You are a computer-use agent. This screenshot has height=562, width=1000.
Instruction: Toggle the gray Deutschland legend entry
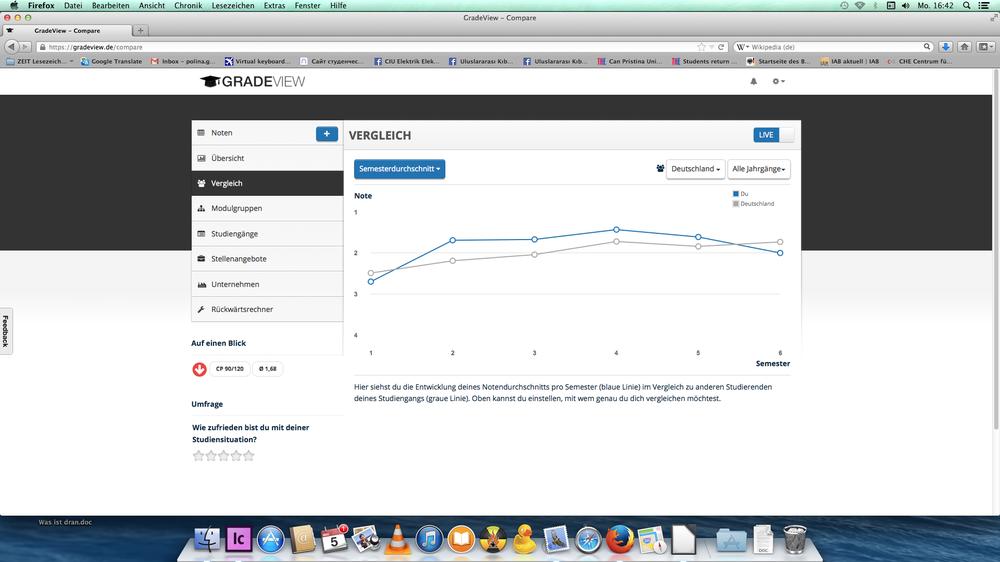click(753, 203)
